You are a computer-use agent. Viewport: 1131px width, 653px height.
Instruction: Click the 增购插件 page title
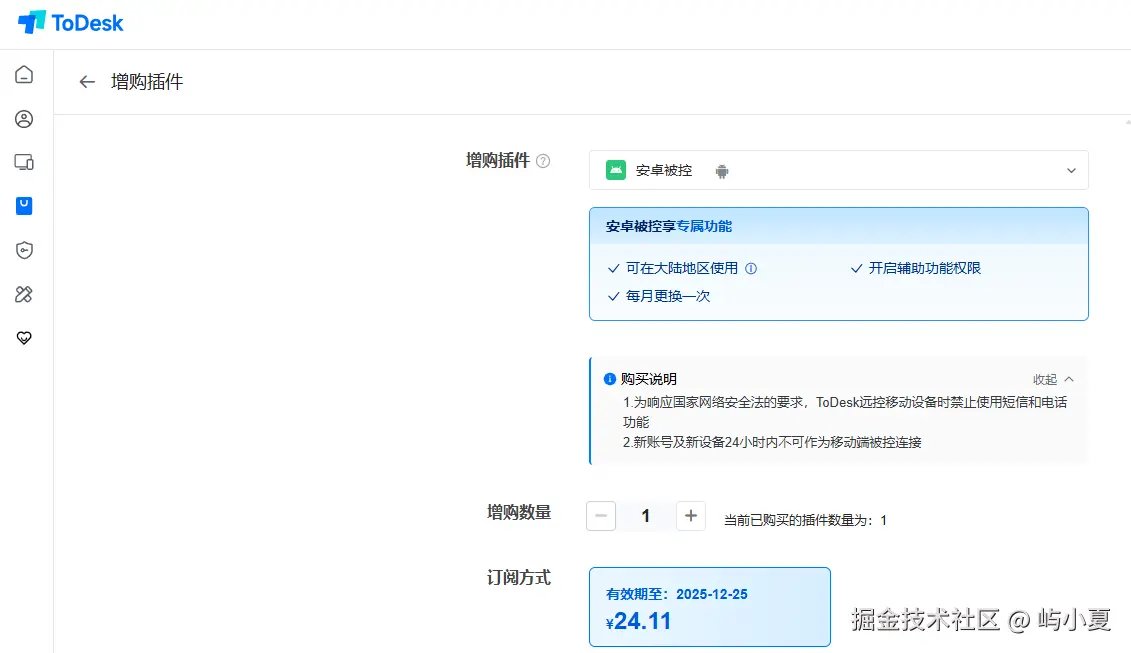tap(147, 82)
